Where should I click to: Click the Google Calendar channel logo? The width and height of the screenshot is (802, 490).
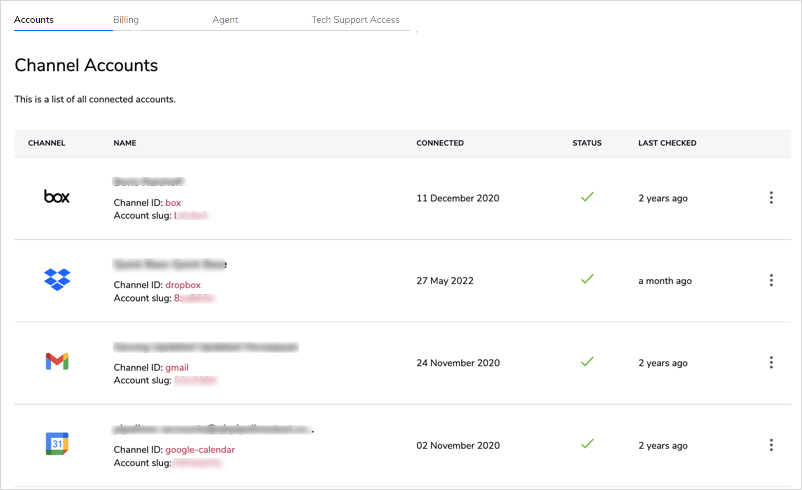[x=57, y=444]
